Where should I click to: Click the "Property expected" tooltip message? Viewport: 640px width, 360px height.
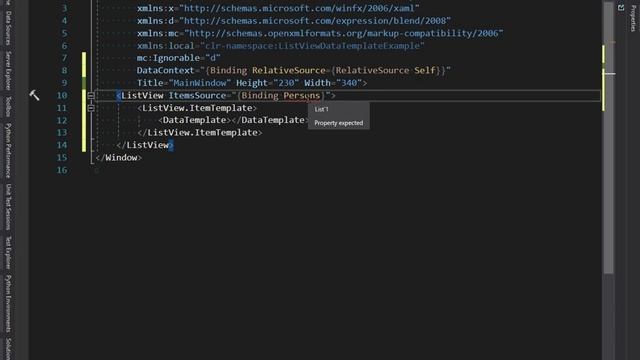[x=338, y=123]
